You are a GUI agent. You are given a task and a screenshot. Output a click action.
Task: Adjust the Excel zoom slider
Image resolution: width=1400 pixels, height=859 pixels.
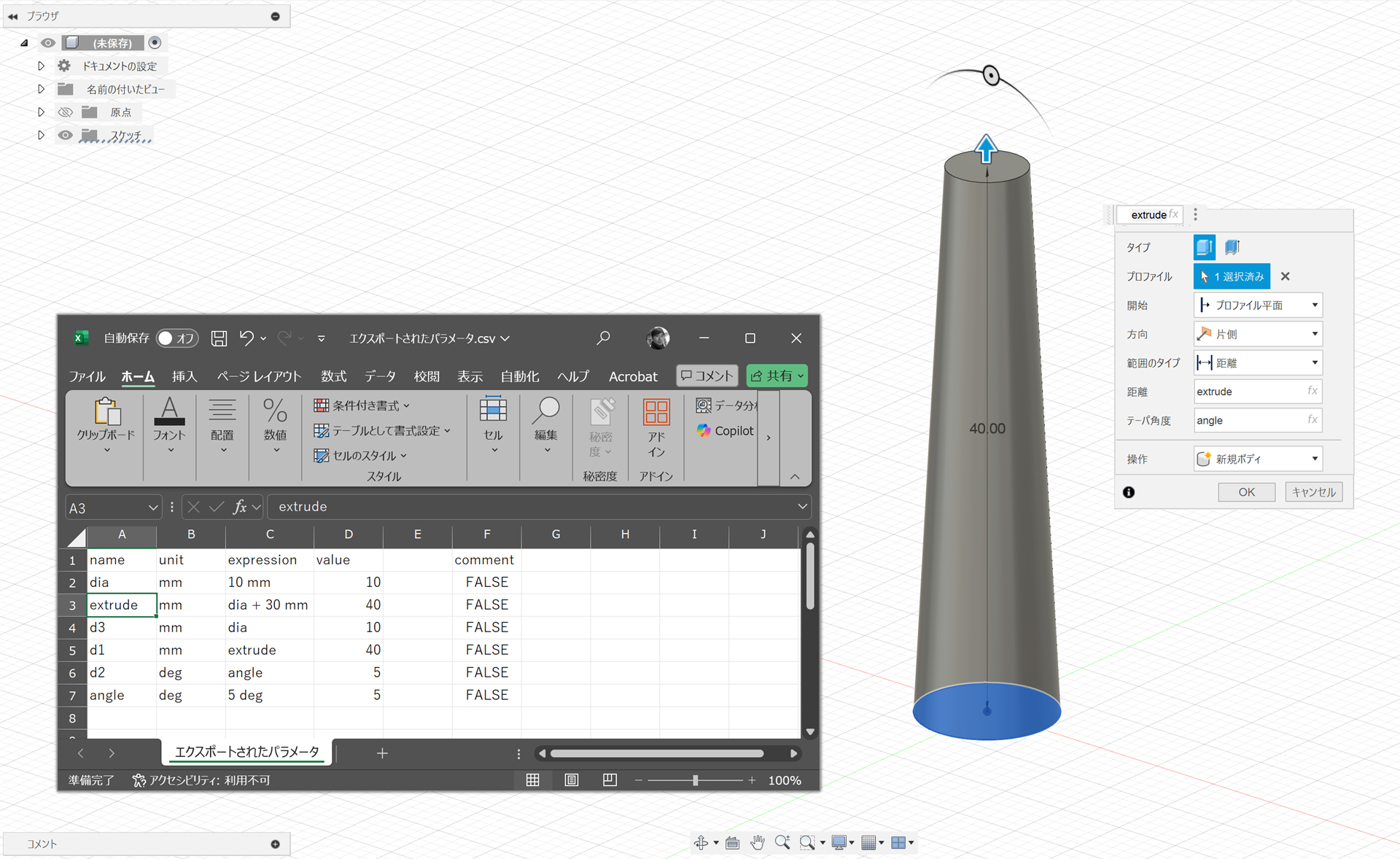point(695,780)
